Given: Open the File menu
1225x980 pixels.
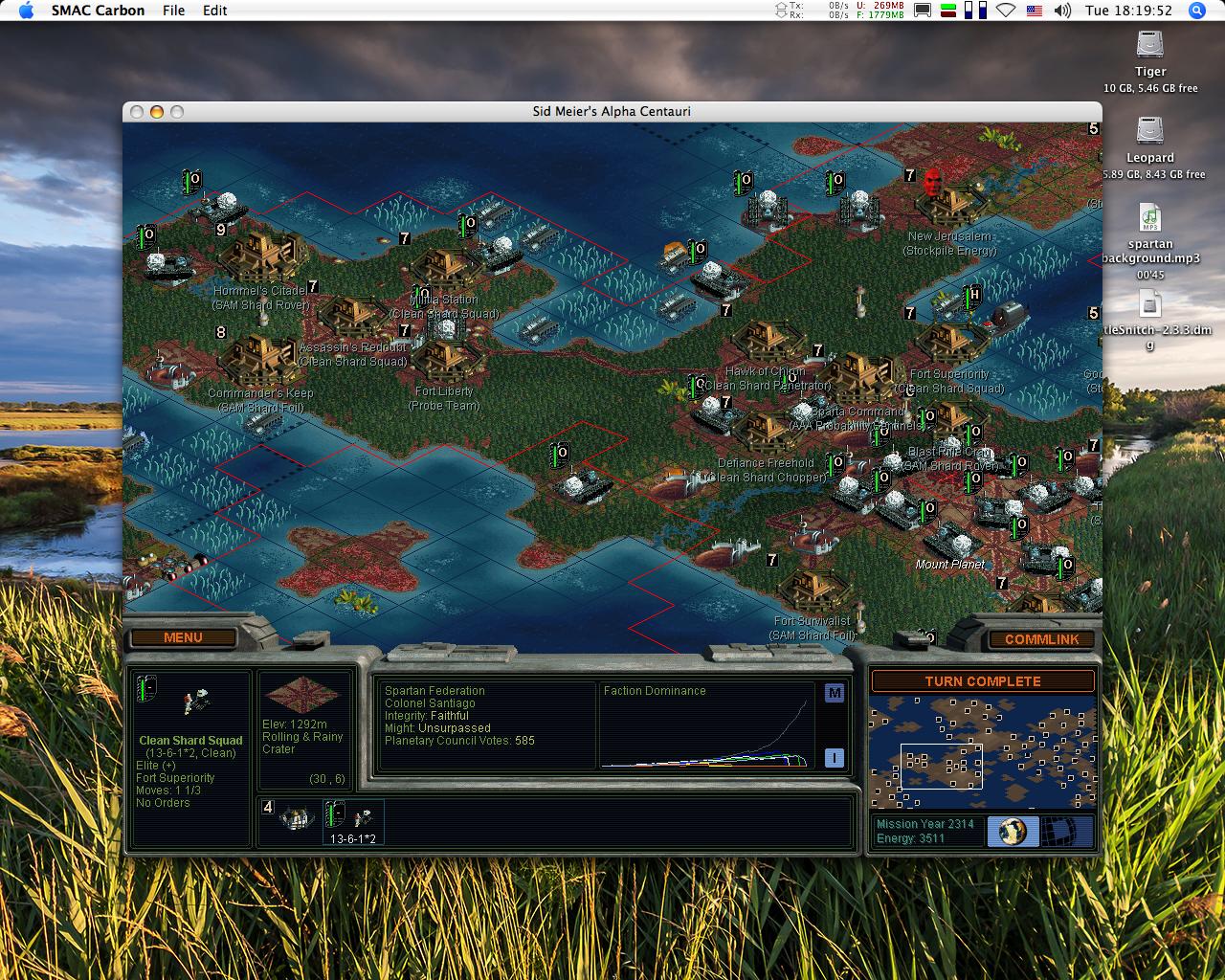Looking at the screenshot, I should click(x=173, y=11).
